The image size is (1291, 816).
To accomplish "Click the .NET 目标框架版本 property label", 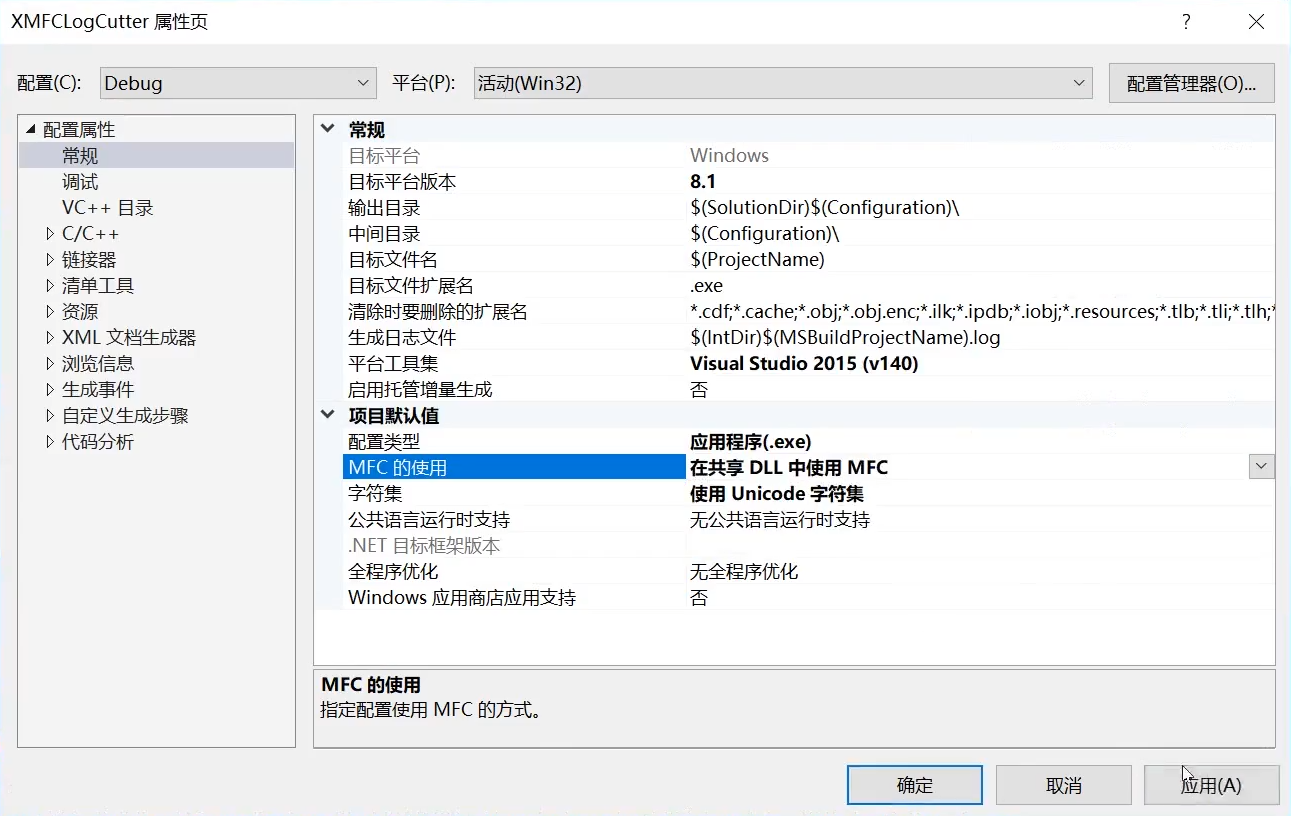I will click(x=424, y=546).
